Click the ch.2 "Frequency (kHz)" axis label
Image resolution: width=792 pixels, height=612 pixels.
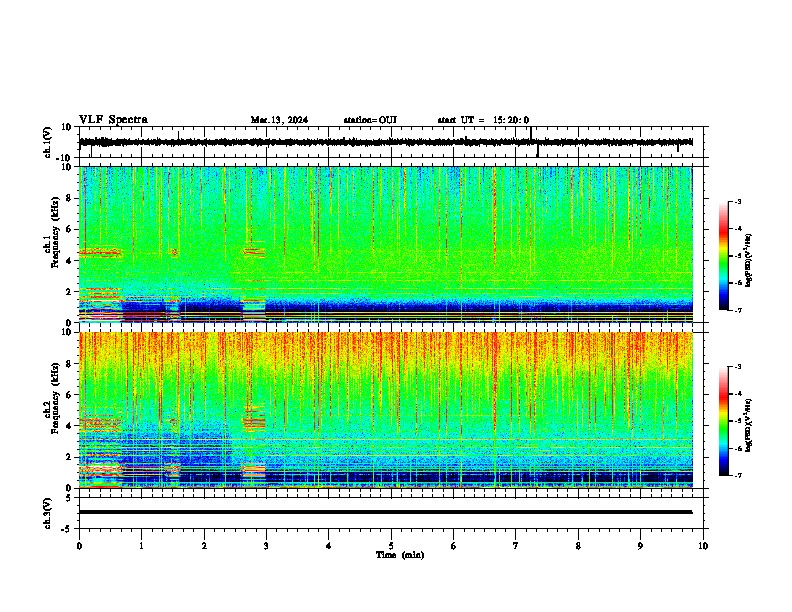[x=55, y=398]
